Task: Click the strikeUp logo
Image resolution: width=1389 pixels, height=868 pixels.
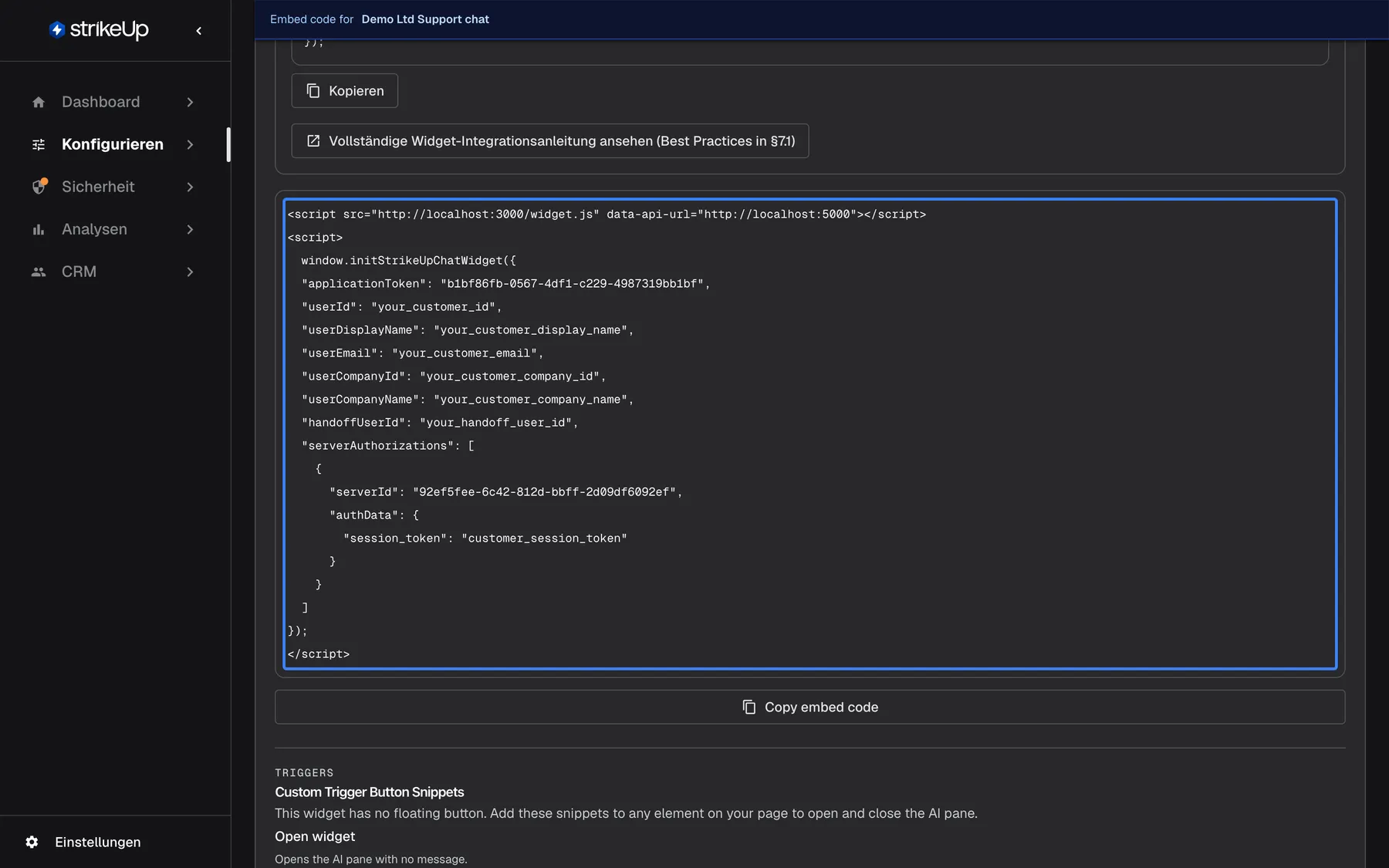Action: 99,29
